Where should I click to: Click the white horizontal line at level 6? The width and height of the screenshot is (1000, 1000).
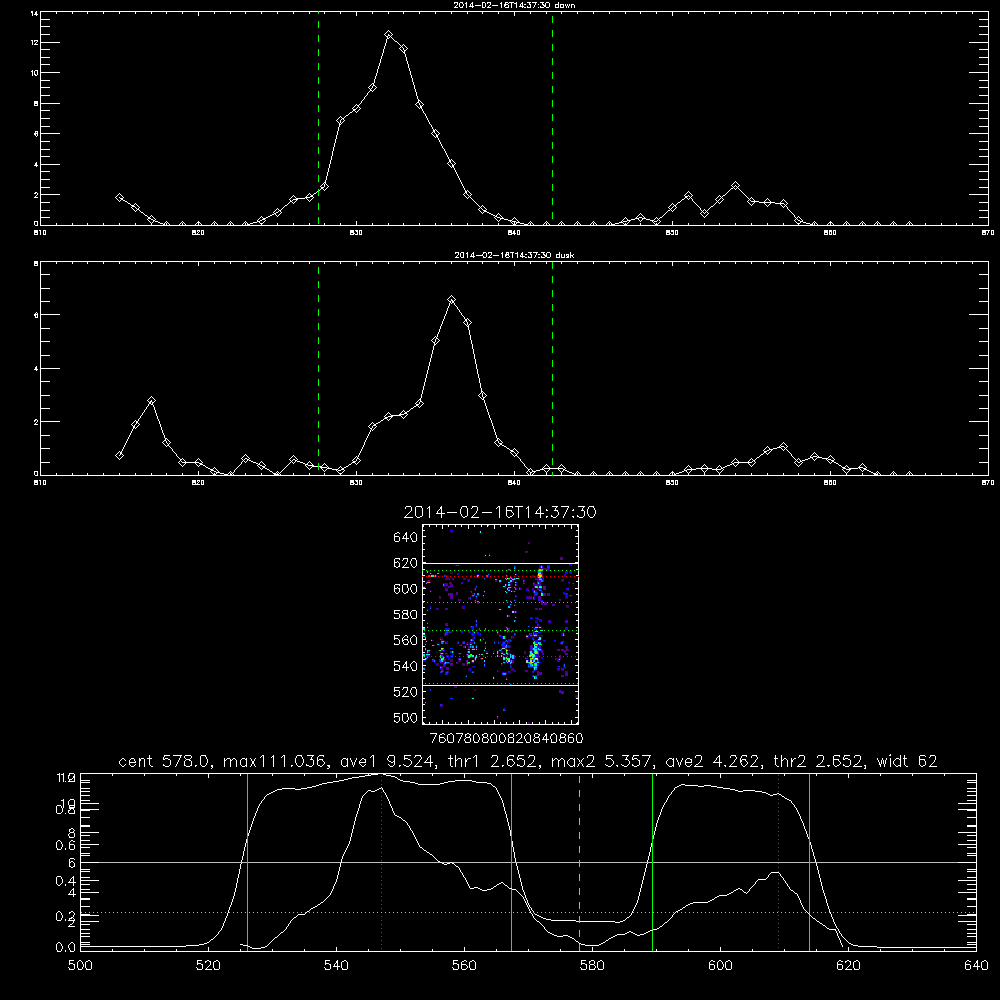tap(528, 862)
